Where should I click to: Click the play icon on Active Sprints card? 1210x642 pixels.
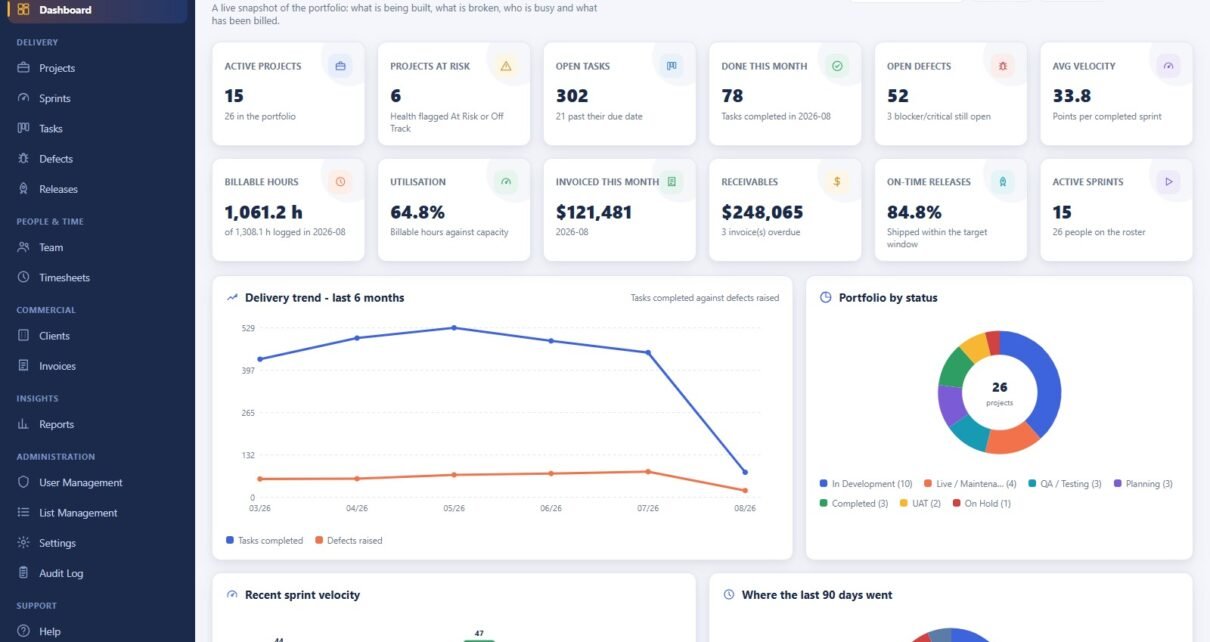click(1168, 182)
